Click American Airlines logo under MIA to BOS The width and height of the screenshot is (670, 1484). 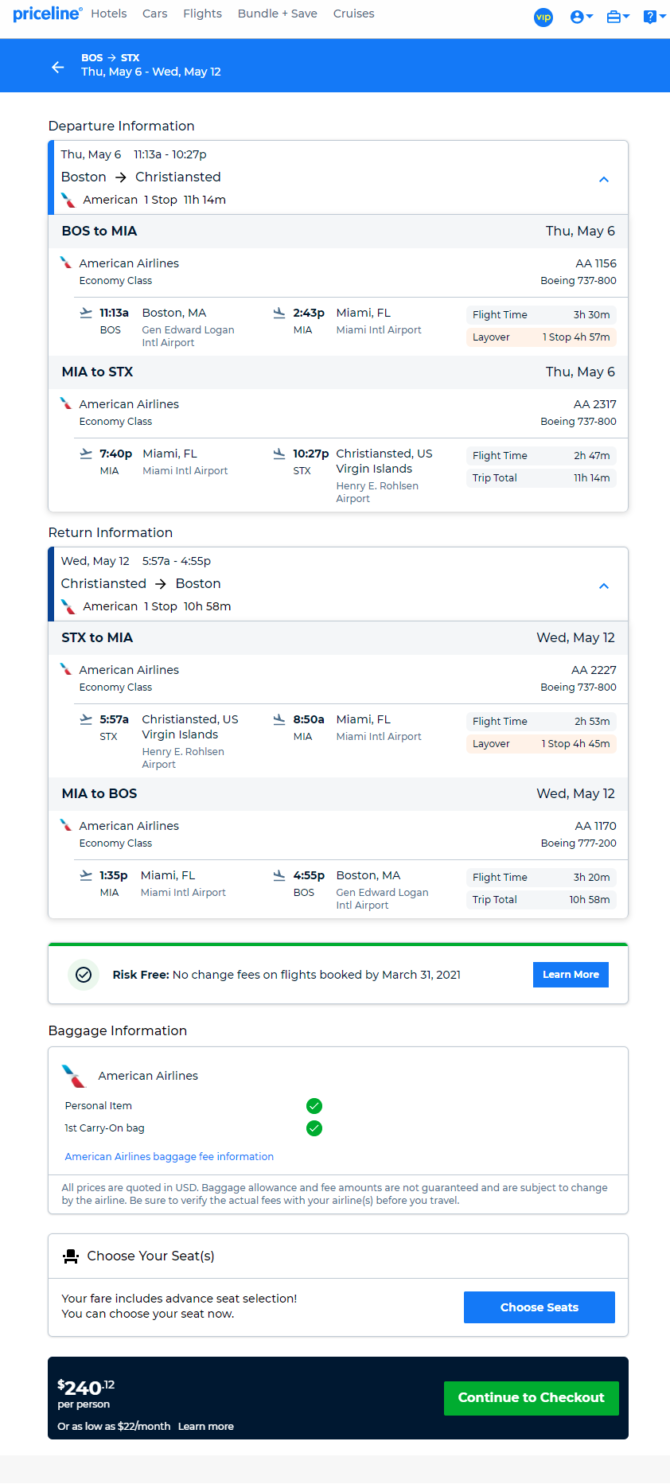(x=66, y=825)
